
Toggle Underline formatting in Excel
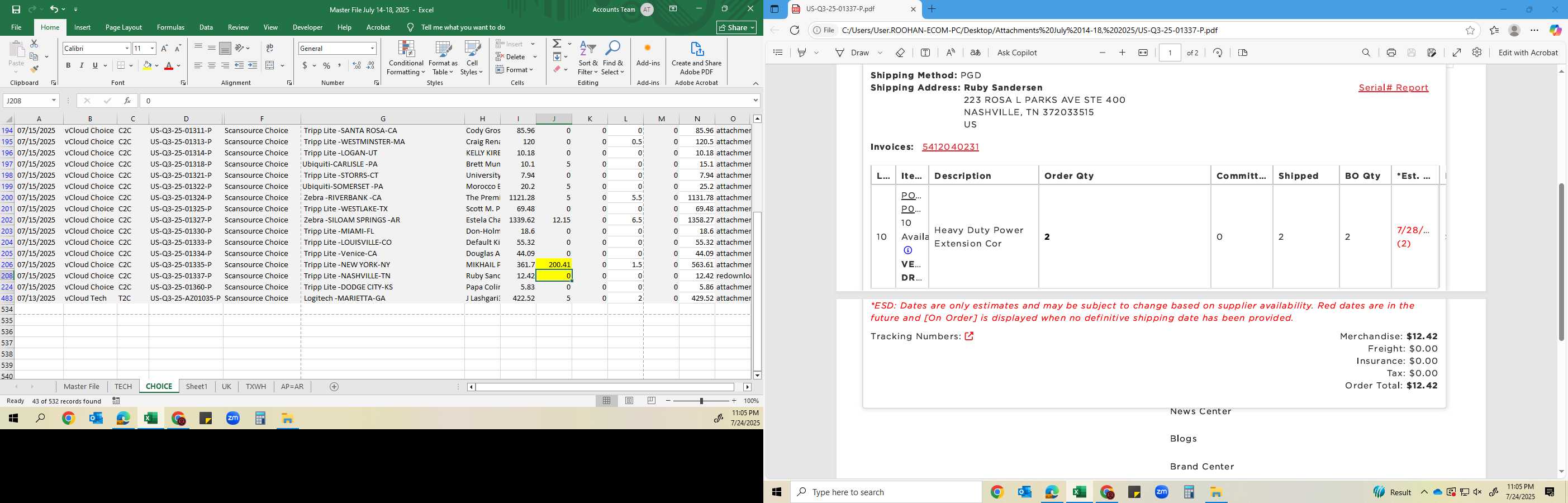click(x=95, y=65)
